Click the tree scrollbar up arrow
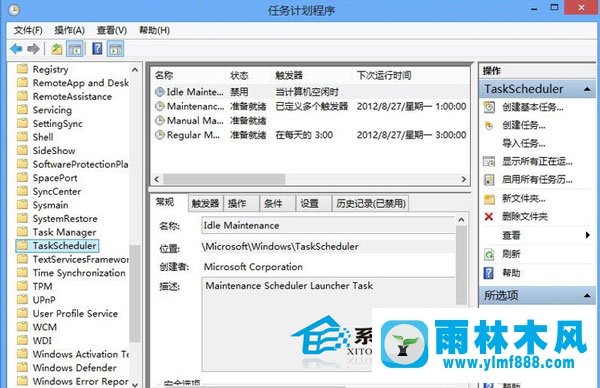Viewport: 600px width, 388px height. (135, 70)
